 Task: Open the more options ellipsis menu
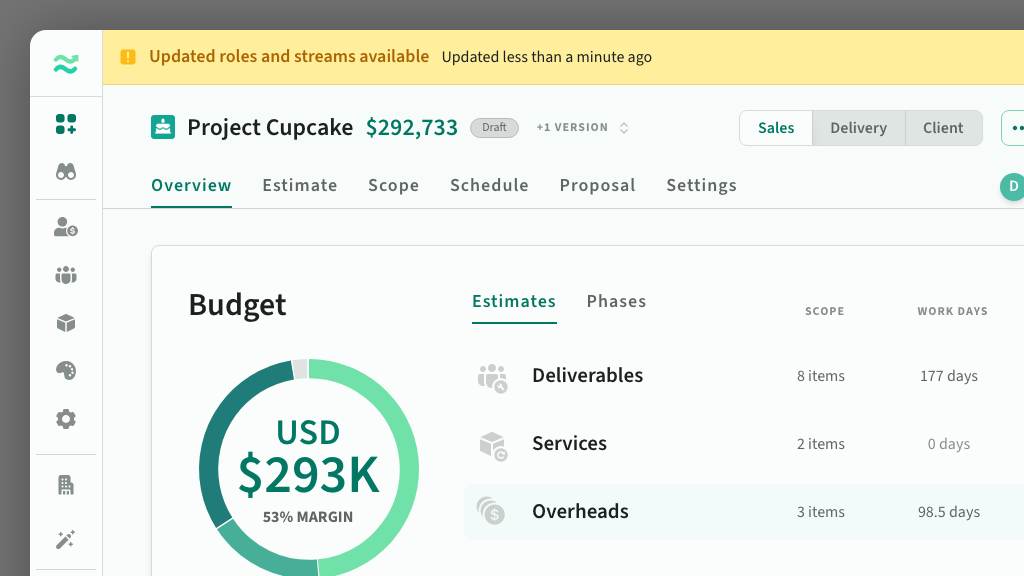(1016, 128)
